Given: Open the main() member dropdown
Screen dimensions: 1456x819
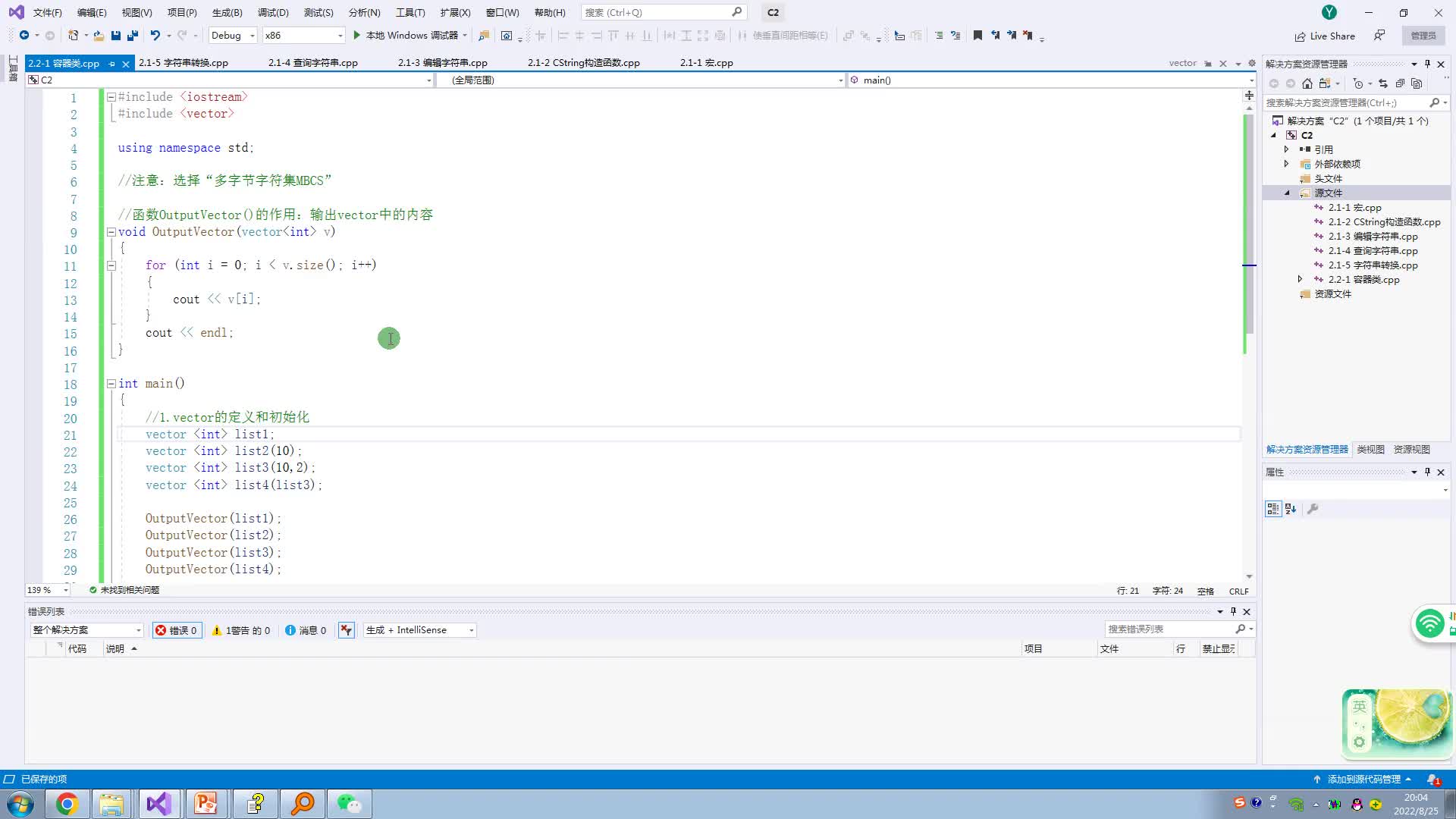Looking at the screenshot, I should point(1052,80).
